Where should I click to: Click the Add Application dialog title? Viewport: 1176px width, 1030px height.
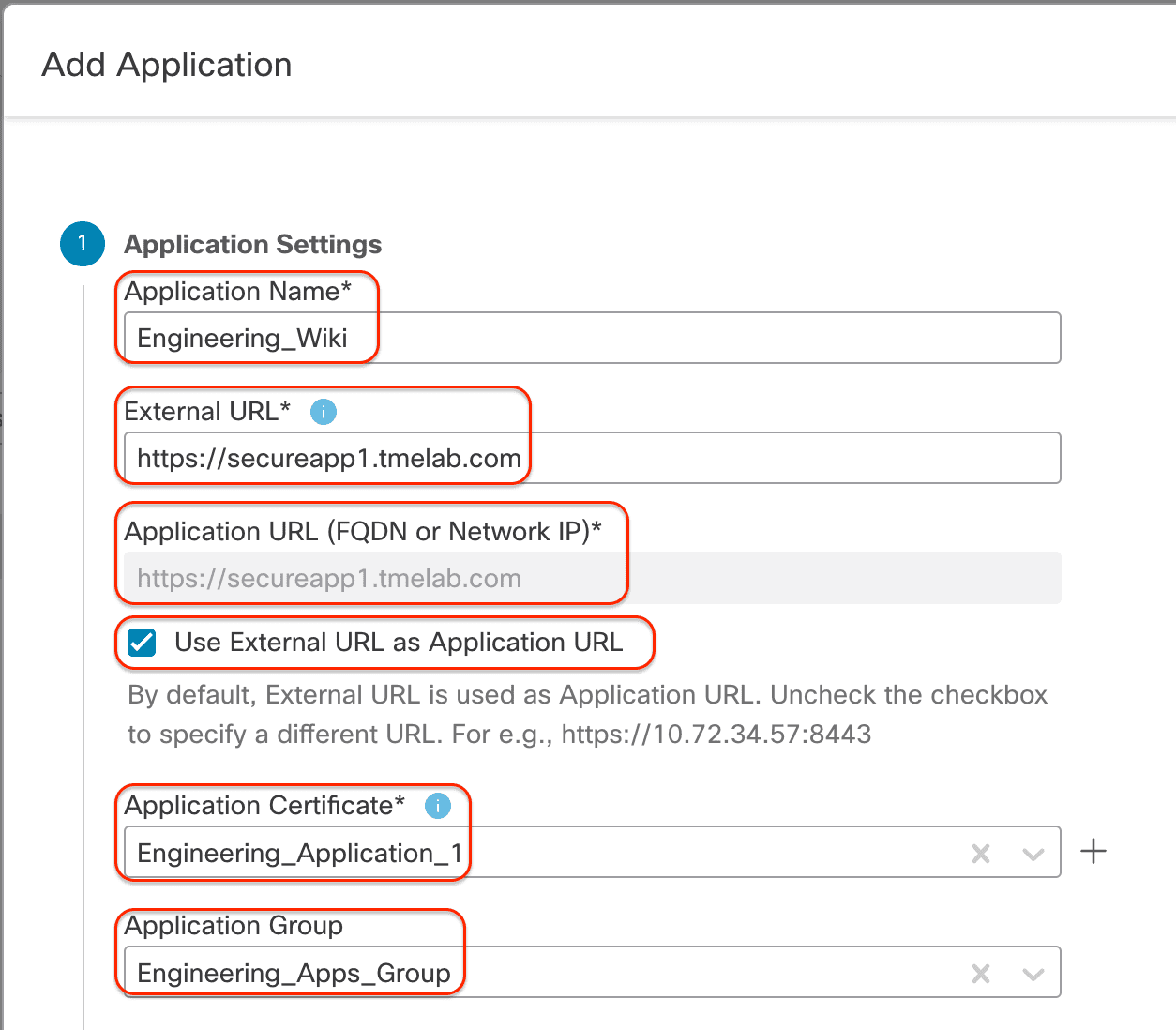click(167, 65)
